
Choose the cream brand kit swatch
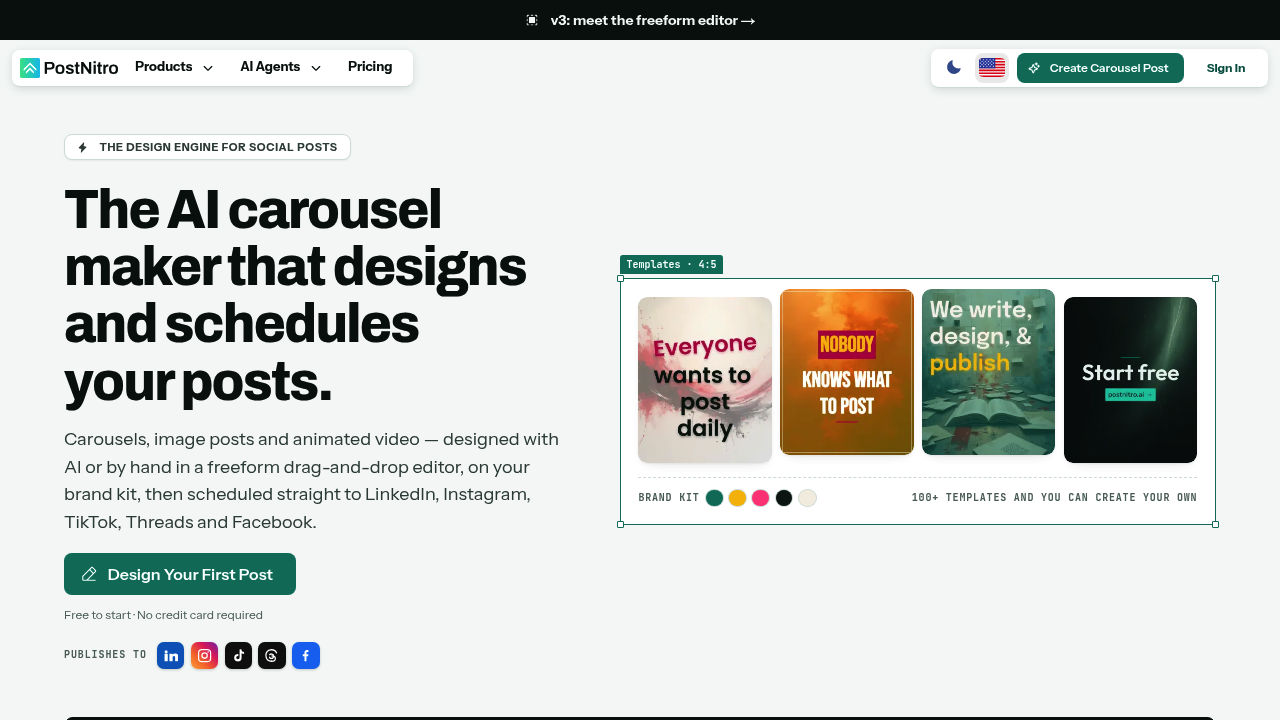click(x=807, y=498)
